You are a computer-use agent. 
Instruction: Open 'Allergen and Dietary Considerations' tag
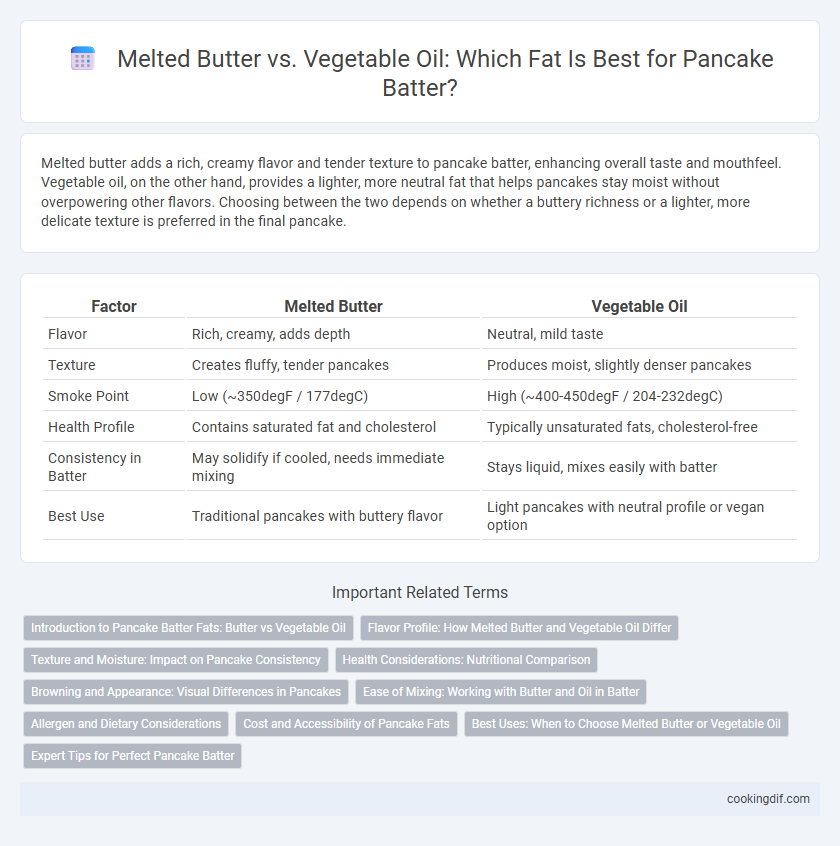tap(126, 724)
